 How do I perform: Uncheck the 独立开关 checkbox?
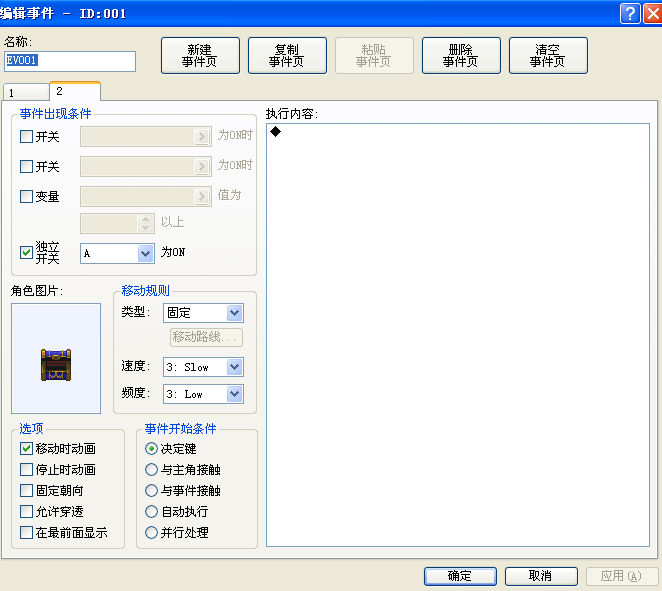[26, 252]
